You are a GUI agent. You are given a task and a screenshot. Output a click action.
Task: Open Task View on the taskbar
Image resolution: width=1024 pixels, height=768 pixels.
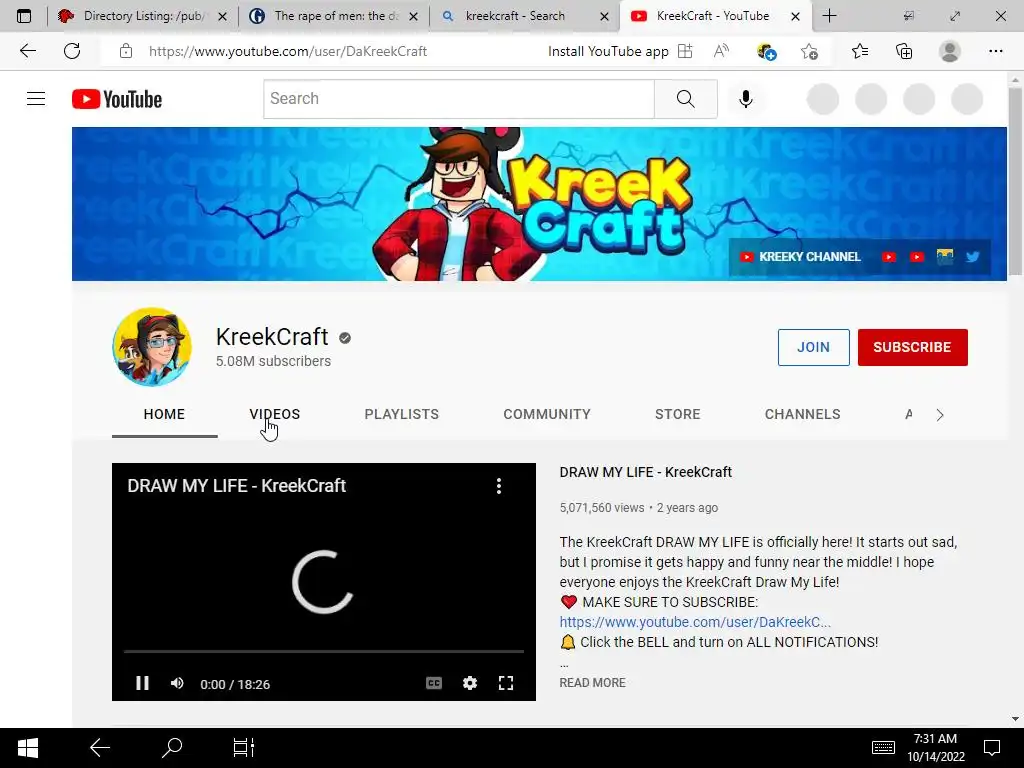244,748
